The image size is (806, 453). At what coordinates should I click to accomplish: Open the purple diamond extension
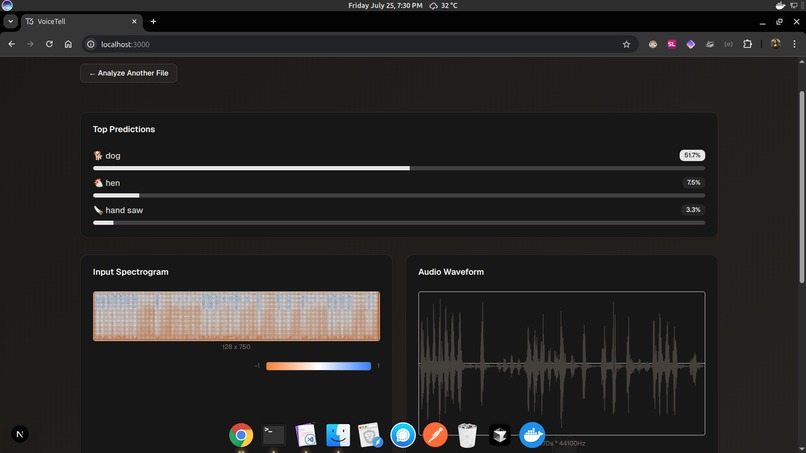(x=691, y=44)
